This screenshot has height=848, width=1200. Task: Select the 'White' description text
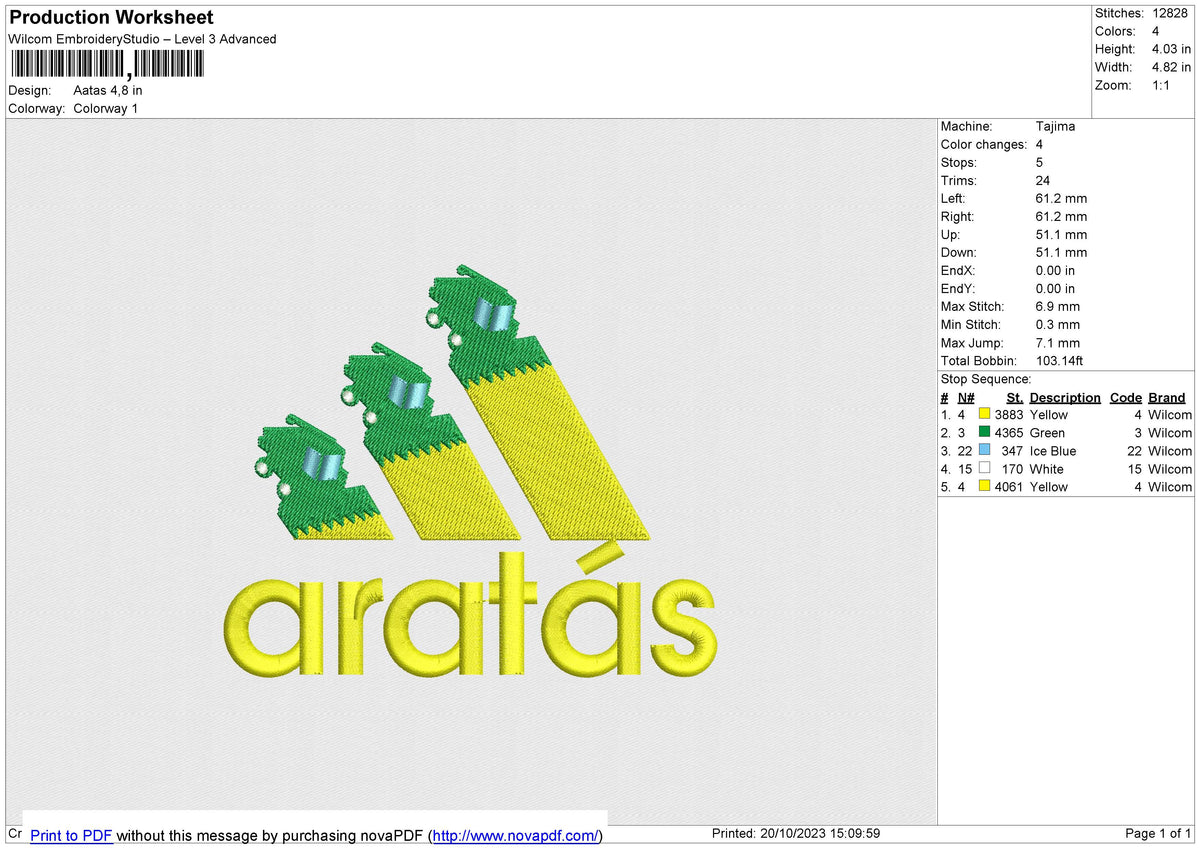[1047, 469]
